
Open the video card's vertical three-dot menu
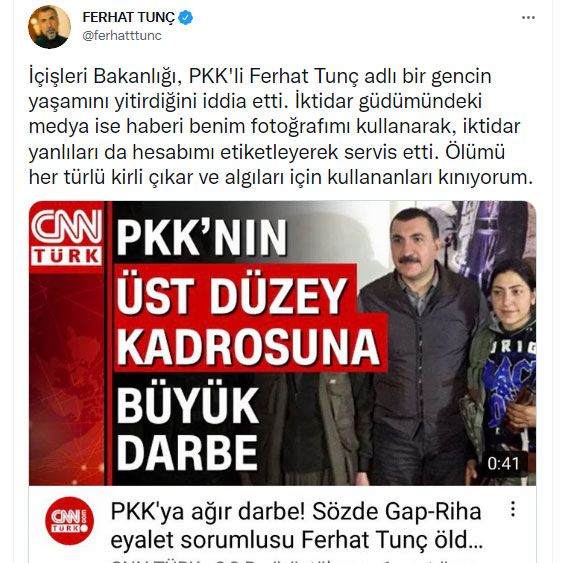(x=513, y=509)
